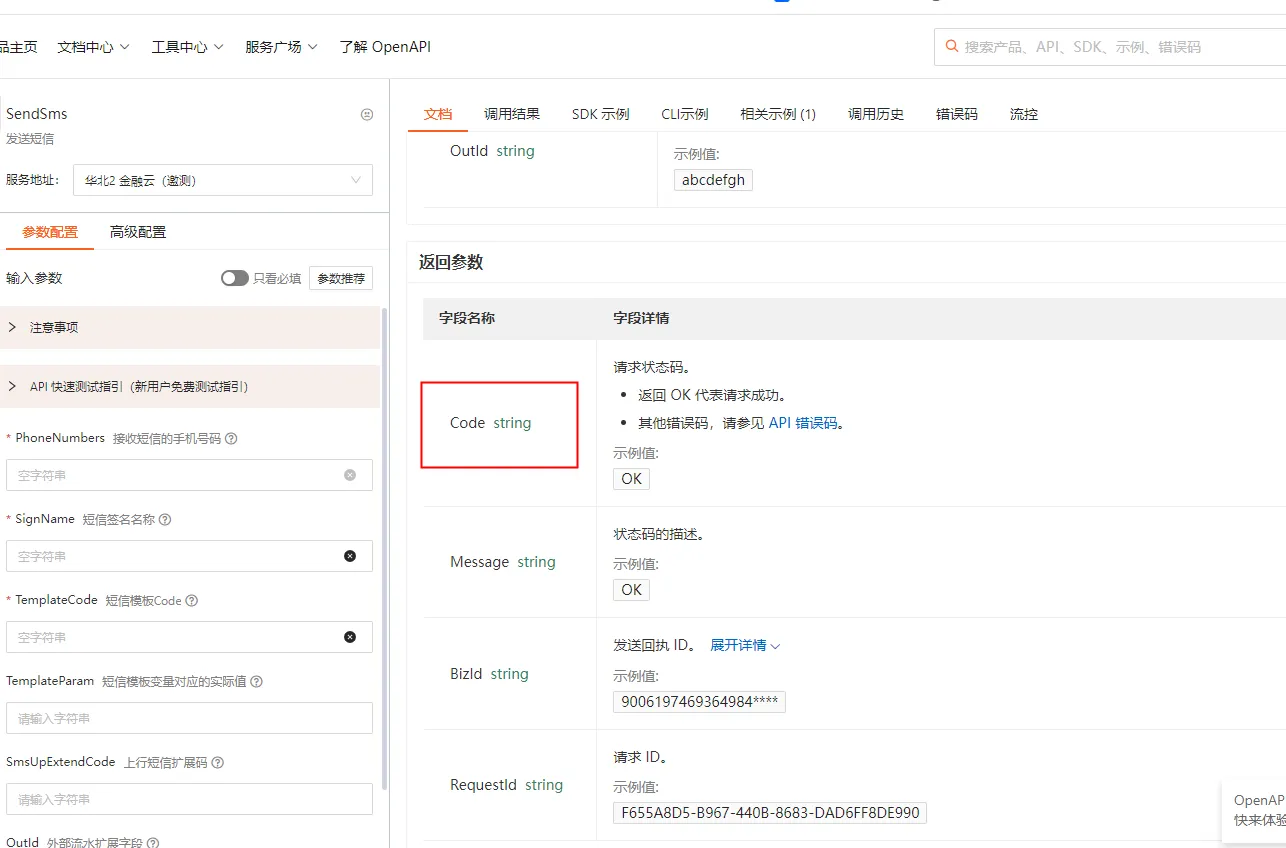
Task: Click the TemplateCode input field
Action: tap(189, 637)
